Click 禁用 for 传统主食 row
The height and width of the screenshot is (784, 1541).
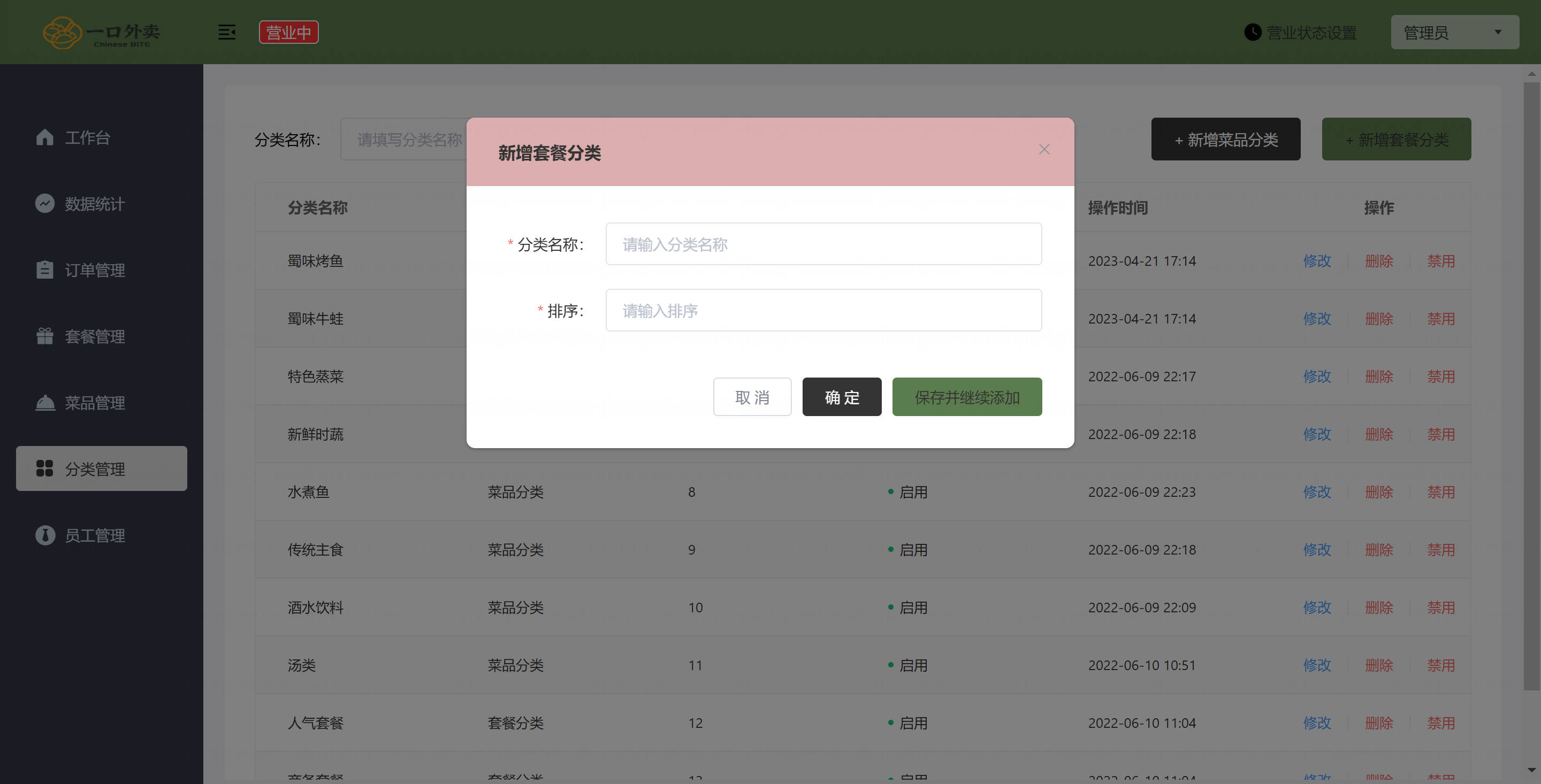[1440, 550]
